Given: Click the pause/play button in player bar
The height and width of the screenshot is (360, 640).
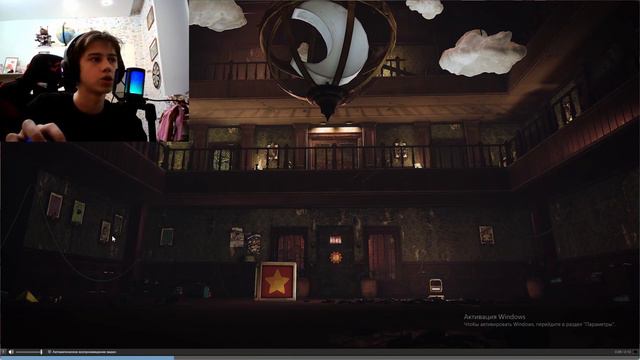Looking at the screenshot, I should point(3,352).
